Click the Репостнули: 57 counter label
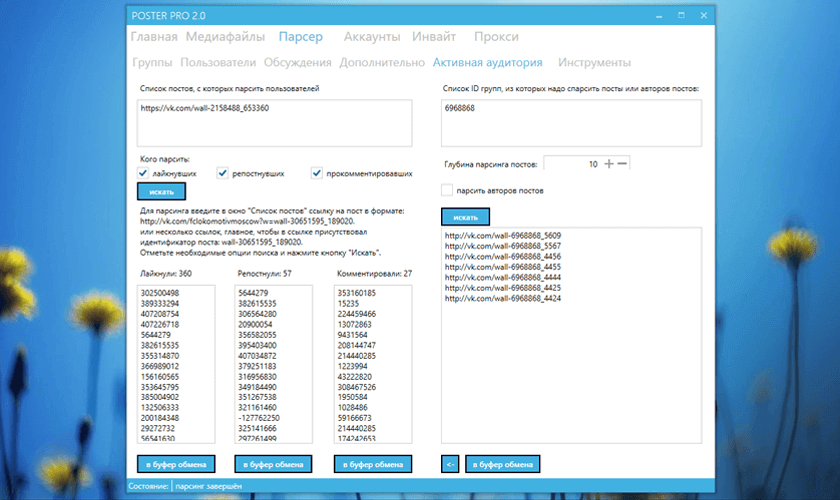The image size is (840, 500). 264,273
